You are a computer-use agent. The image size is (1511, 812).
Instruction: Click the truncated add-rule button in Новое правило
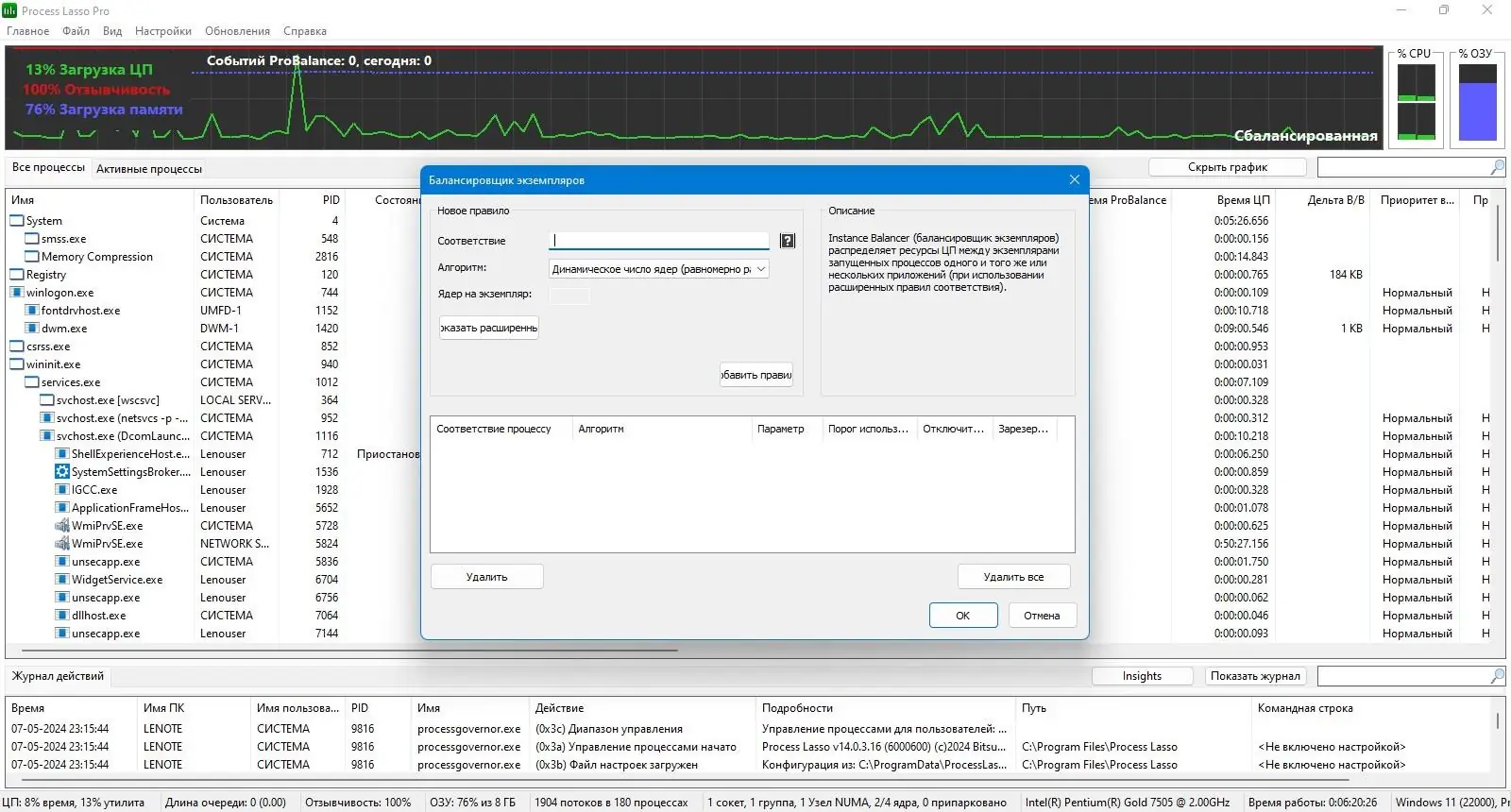[x=756, y=375]
